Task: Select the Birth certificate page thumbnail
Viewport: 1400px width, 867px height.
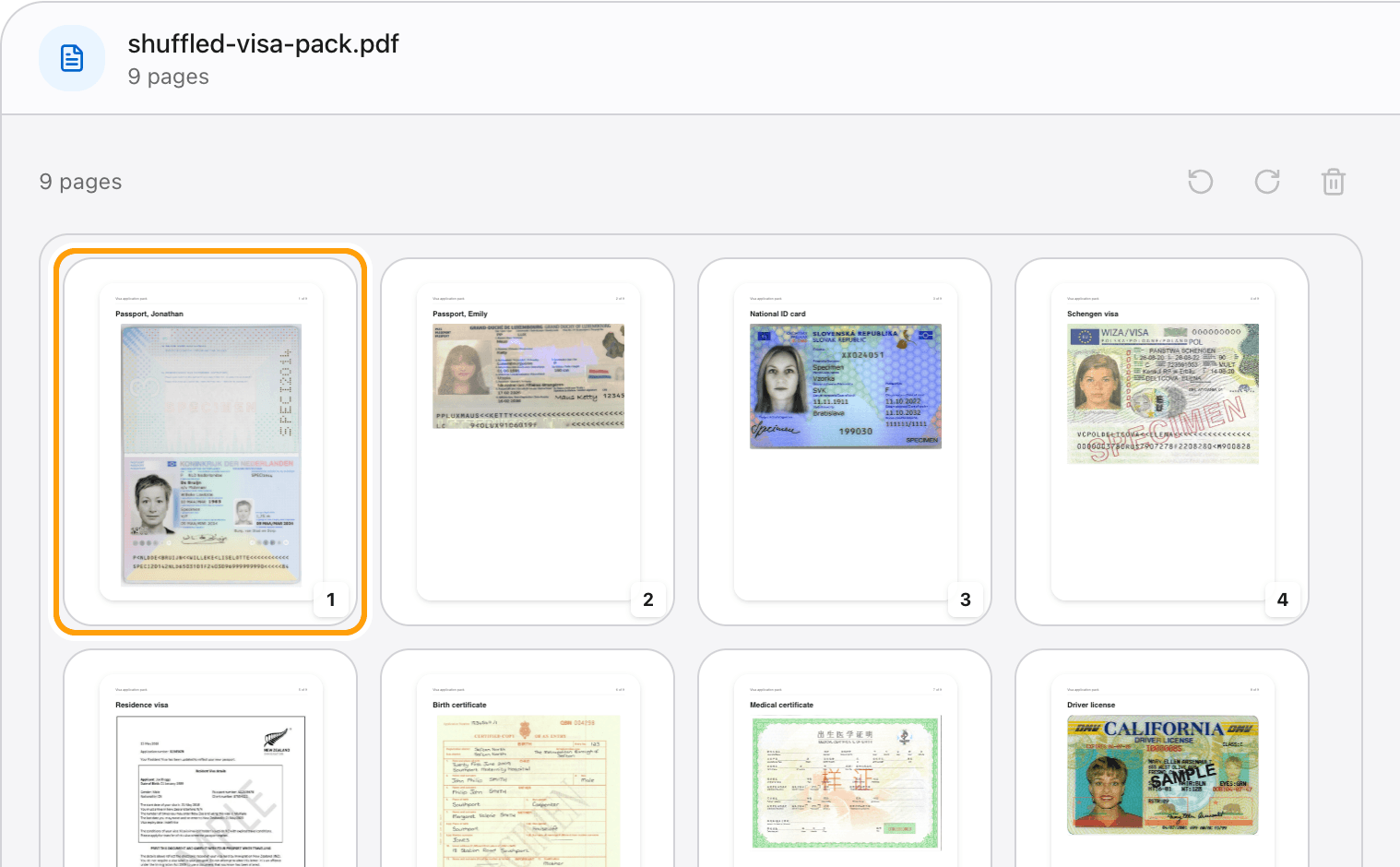Action: point(528,758)
